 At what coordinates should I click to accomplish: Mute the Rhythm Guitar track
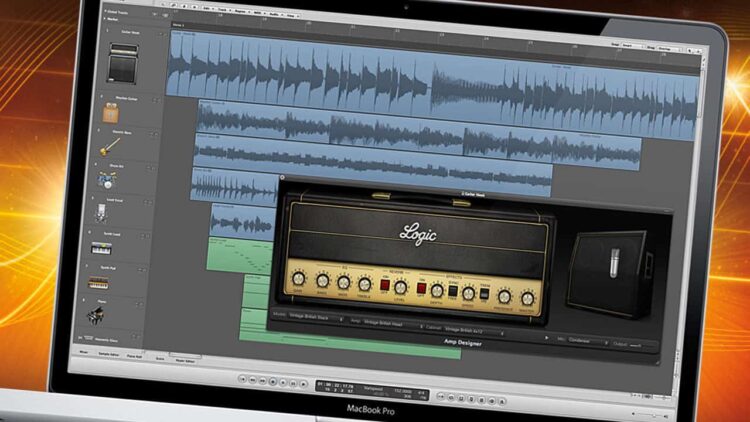tap(154, 100)
